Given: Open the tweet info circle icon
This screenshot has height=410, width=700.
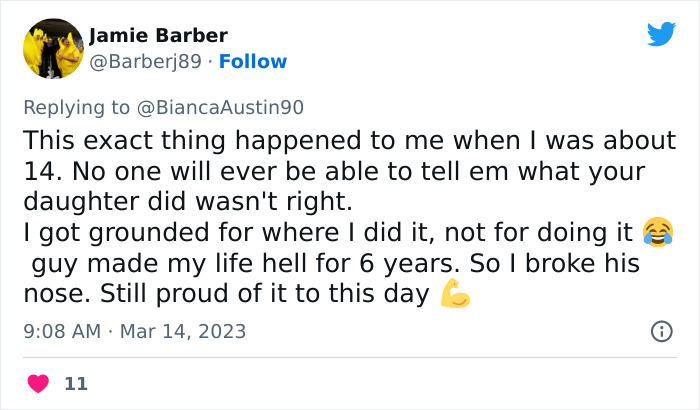Looking at the screenshot, I should [x=661, y=331].
